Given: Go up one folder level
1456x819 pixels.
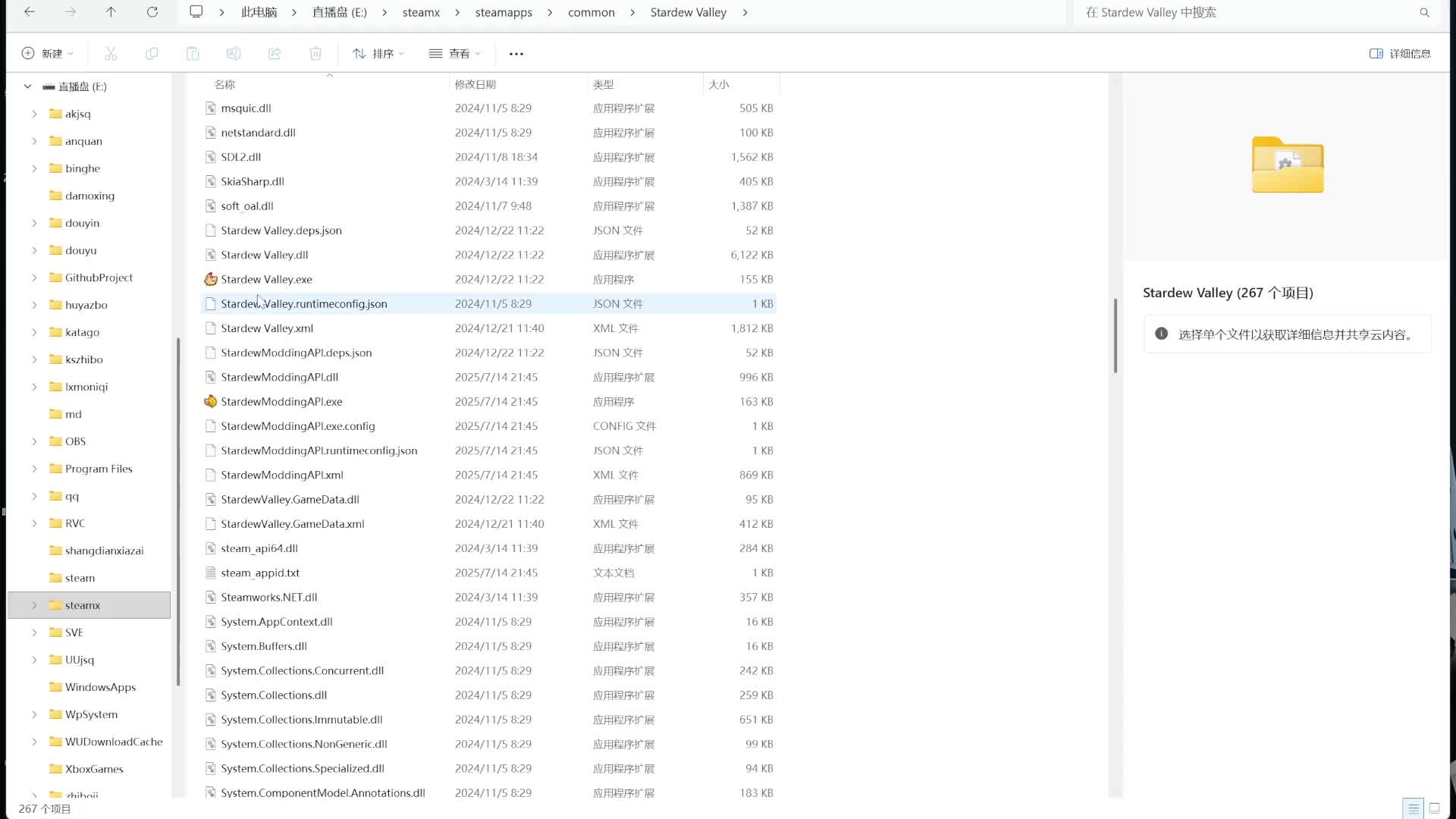Looking at the screenshot, I should click(111, 12).
